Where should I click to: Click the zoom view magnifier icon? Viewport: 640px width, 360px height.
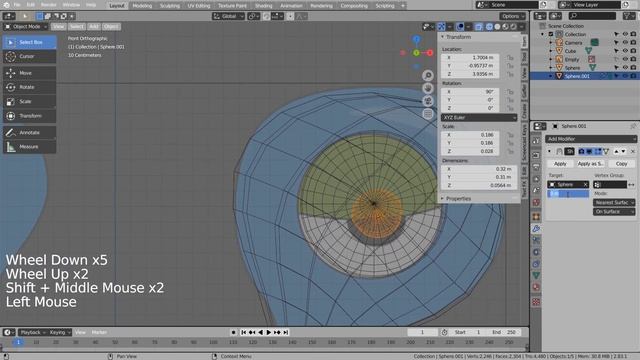[428, 76]
